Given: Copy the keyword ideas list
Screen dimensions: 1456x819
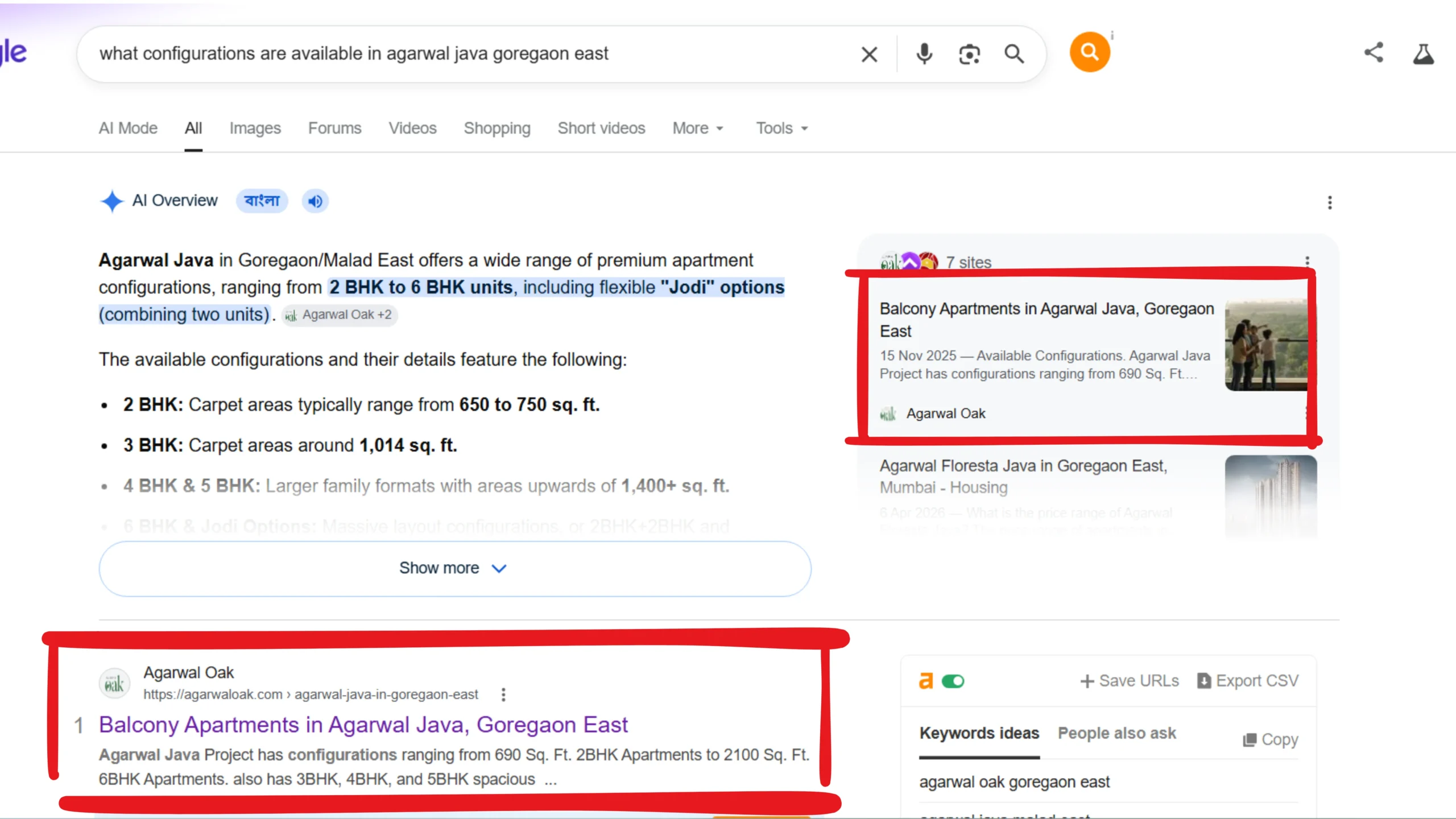Looking at the screenshot, I should (1271, 739).
